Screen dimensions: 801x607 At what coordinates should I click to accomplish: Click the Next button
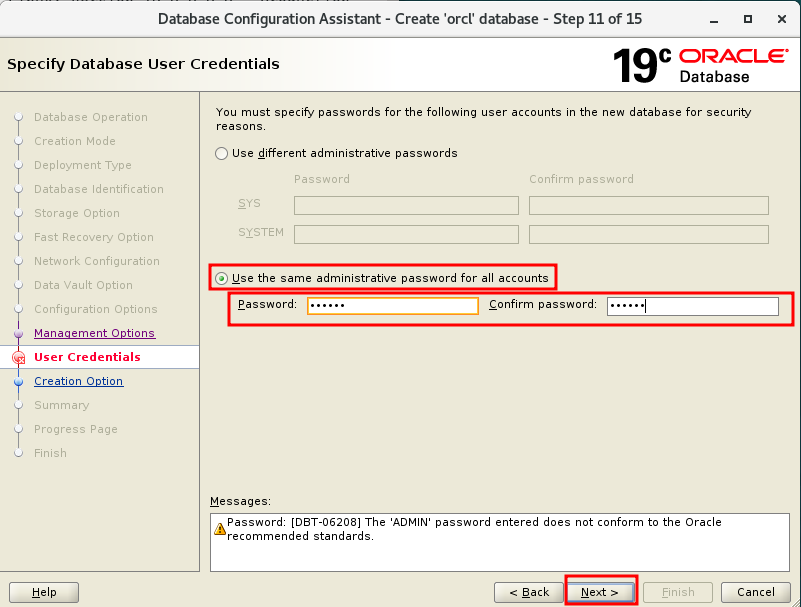coord(600,592)
